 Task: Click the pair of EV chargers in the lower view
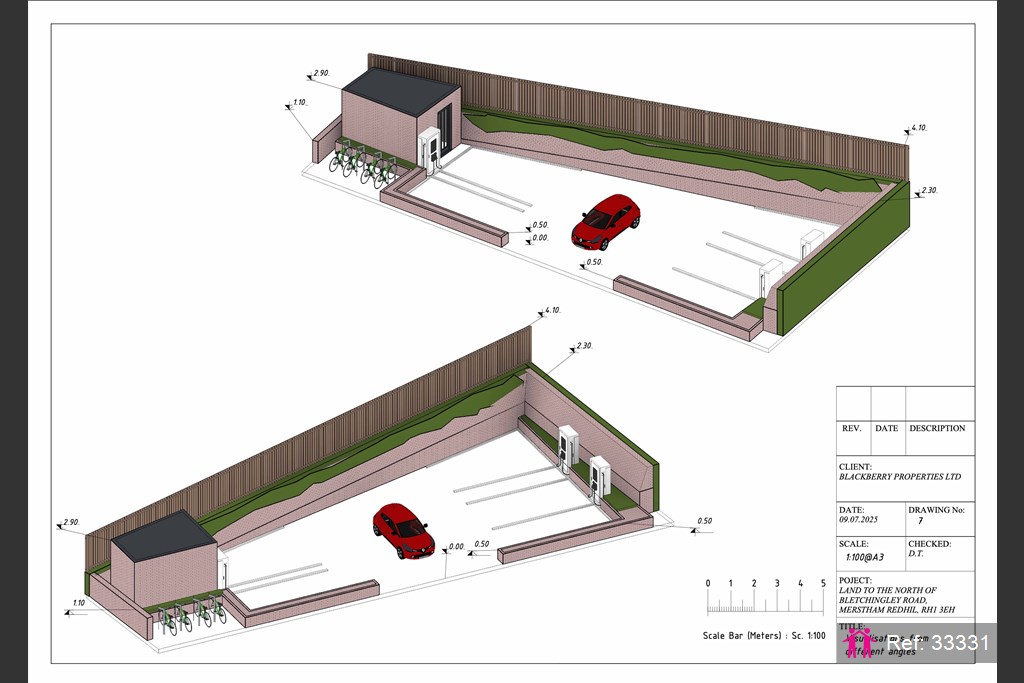coord(584,462)
